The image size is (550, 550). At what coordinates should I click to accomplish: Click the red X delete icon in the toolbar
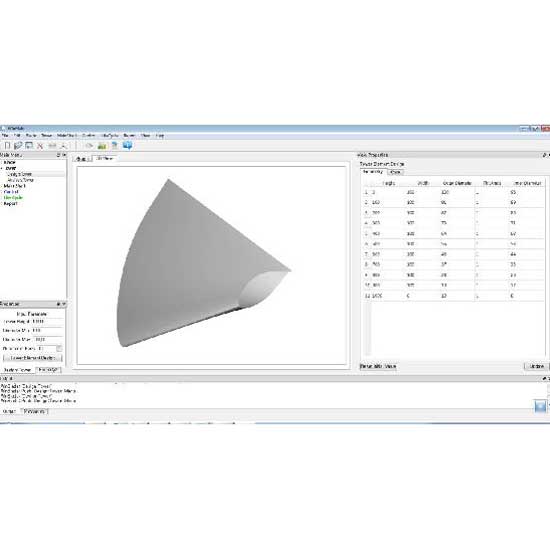(x=40, y=146)
